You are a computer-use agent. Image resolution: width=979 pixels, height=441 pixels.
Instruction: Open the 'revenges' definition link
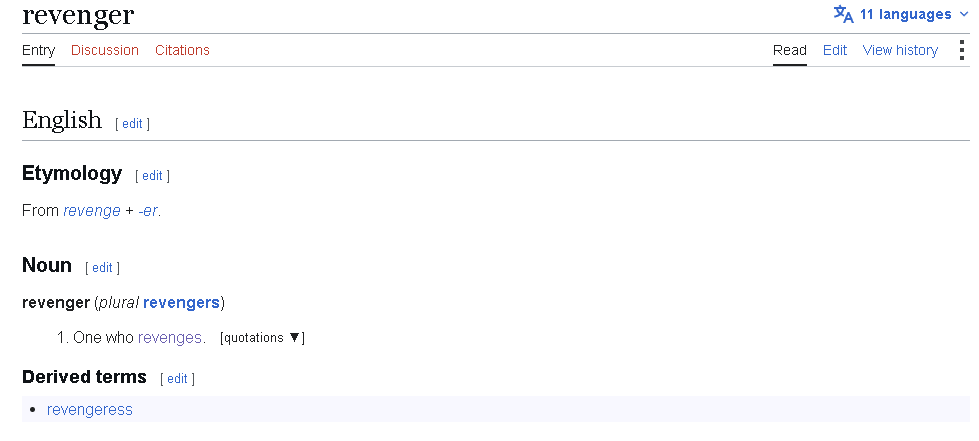point(170,338)
